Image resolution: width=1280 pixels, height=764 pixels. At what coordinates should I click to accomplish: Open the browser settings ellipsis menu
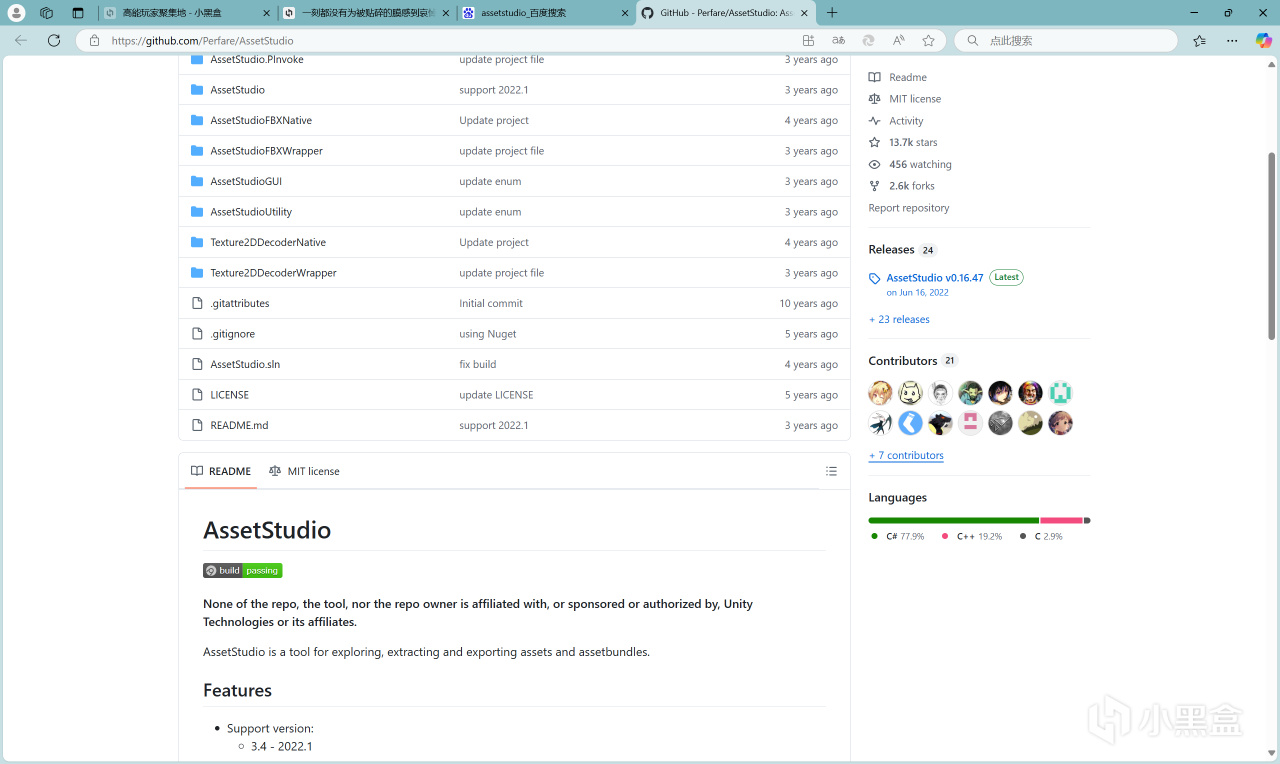pos(1231,41)
